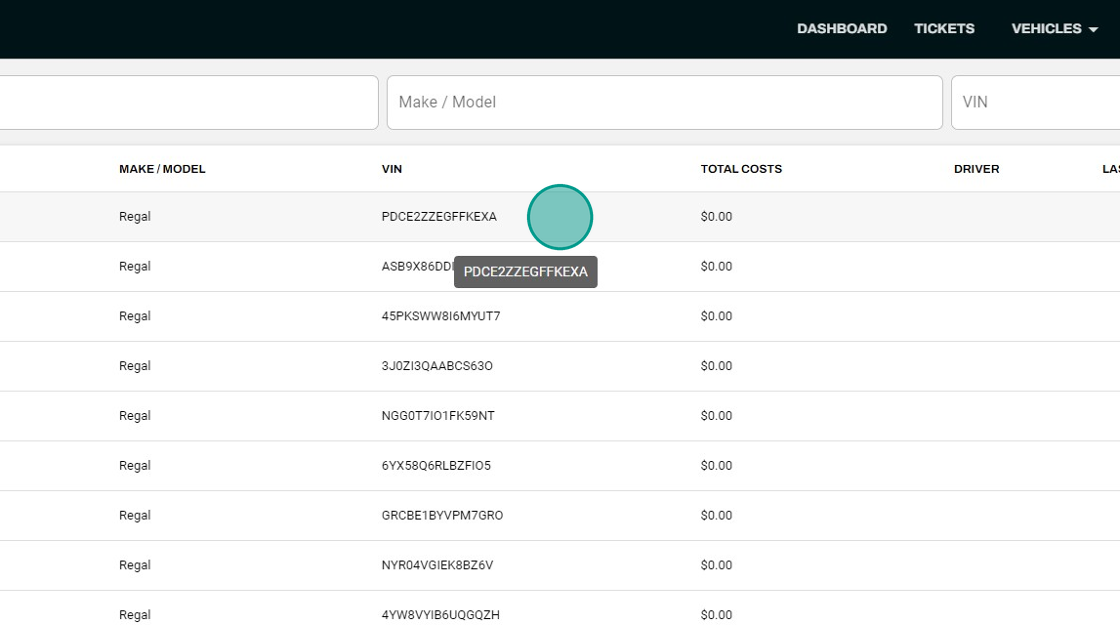This screenshot has width=1120, height=625.
Task: Select the row with VIN NGG0T7IO1FK59NT
Action: tap(560, 416)
